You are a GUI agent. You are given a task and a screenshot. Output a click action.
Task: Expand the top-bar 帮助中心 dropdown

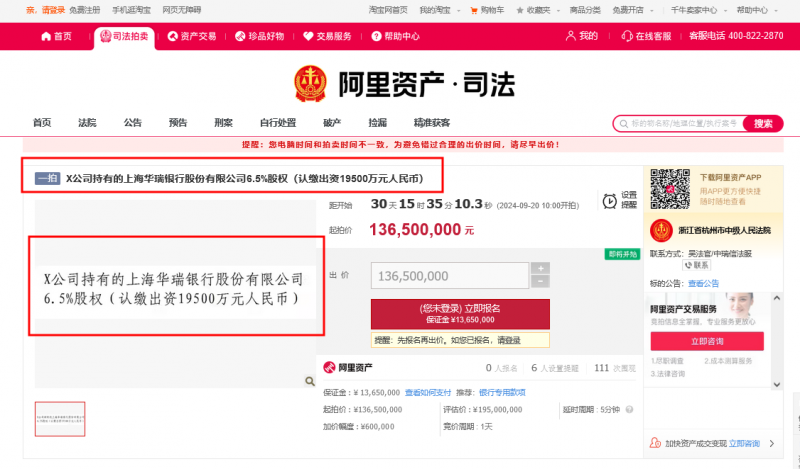(x=757, y=10)
